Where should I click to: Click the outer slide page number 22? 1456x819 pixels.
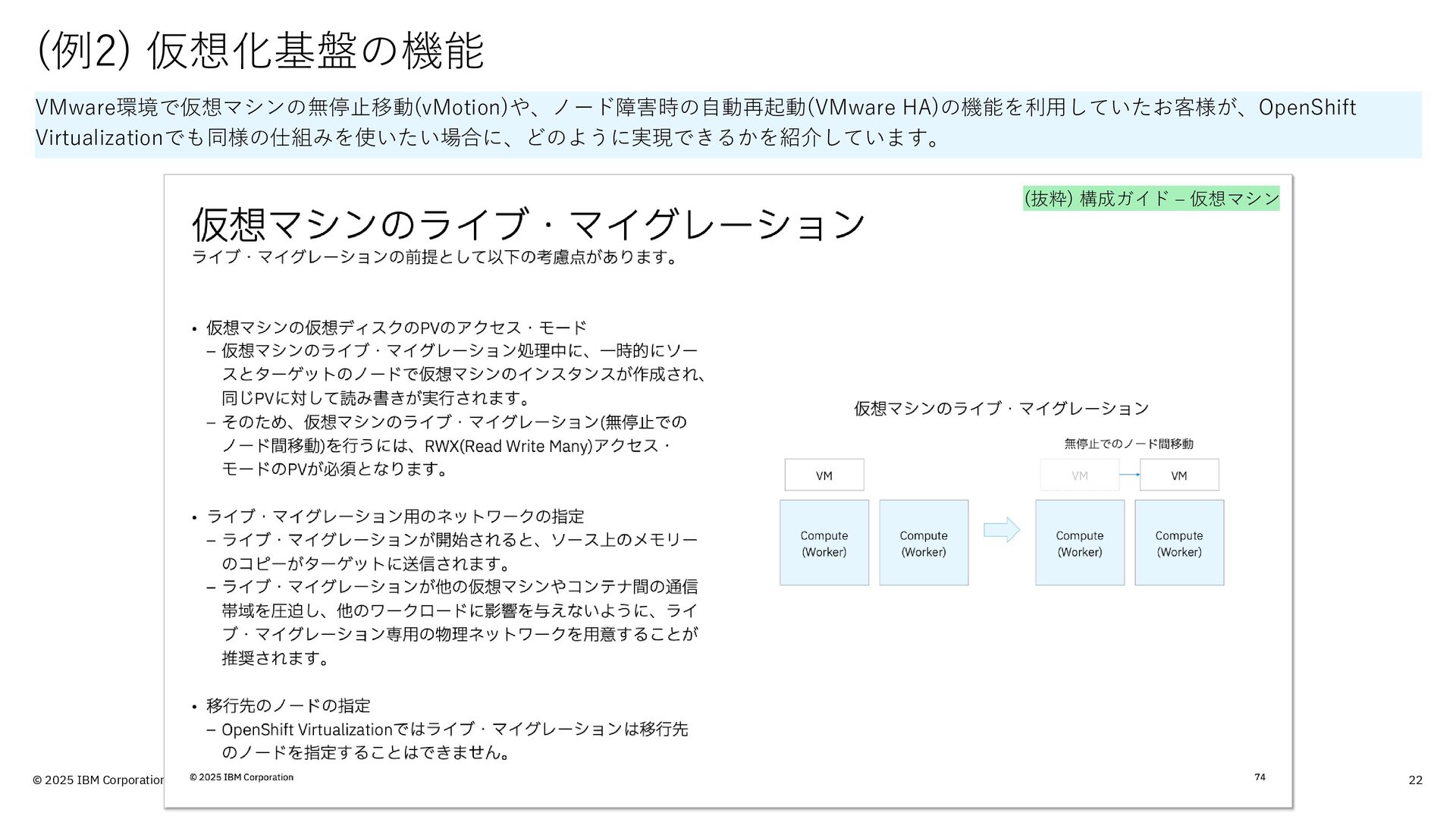[1415, 780]
